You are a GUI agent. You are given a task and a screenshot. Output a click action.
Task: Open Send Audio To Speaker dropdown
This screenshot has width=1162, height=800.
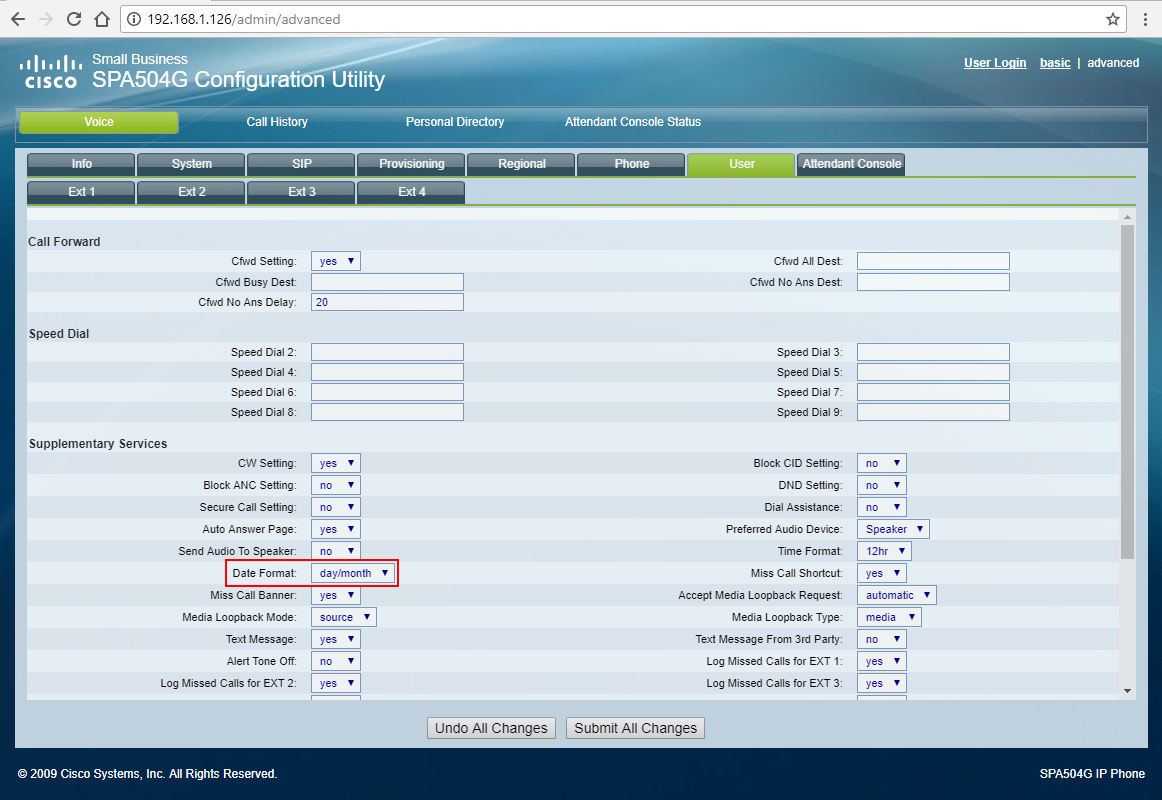(336, 551)
